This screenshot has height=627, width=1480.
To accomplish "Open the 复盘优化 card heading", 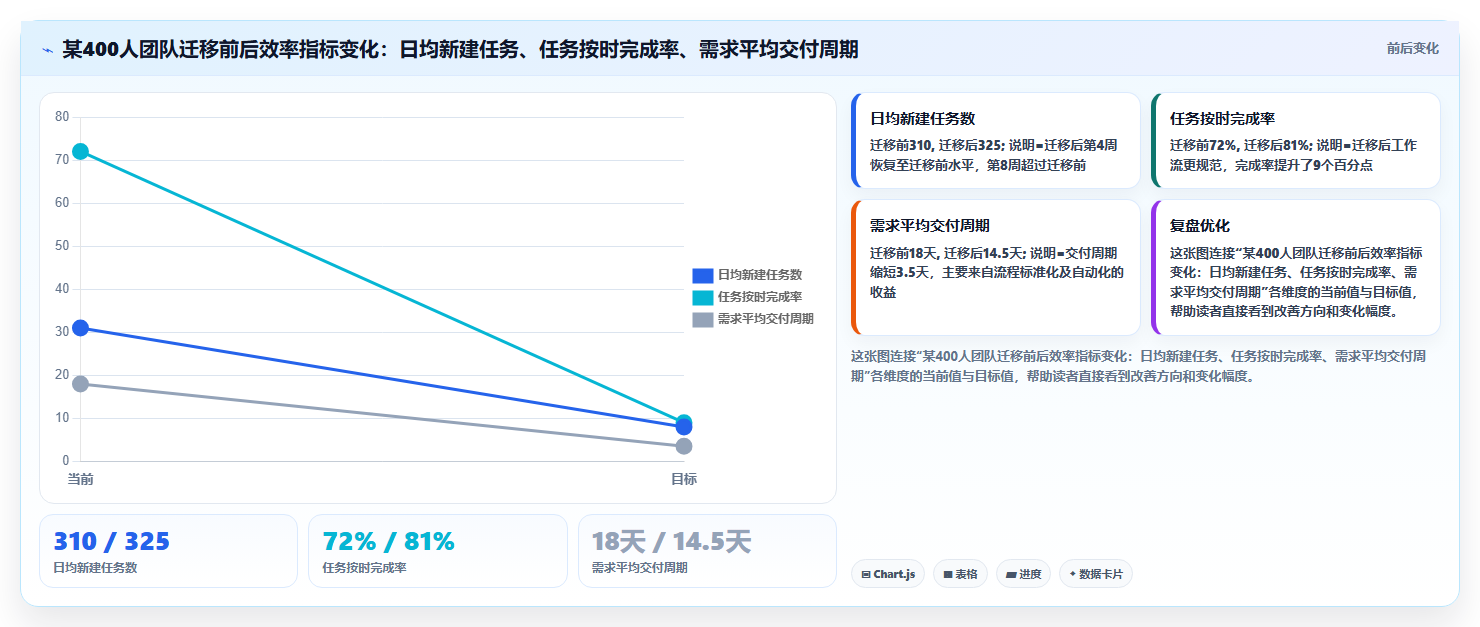I will pyautogui.click(x=1200, y=226).
